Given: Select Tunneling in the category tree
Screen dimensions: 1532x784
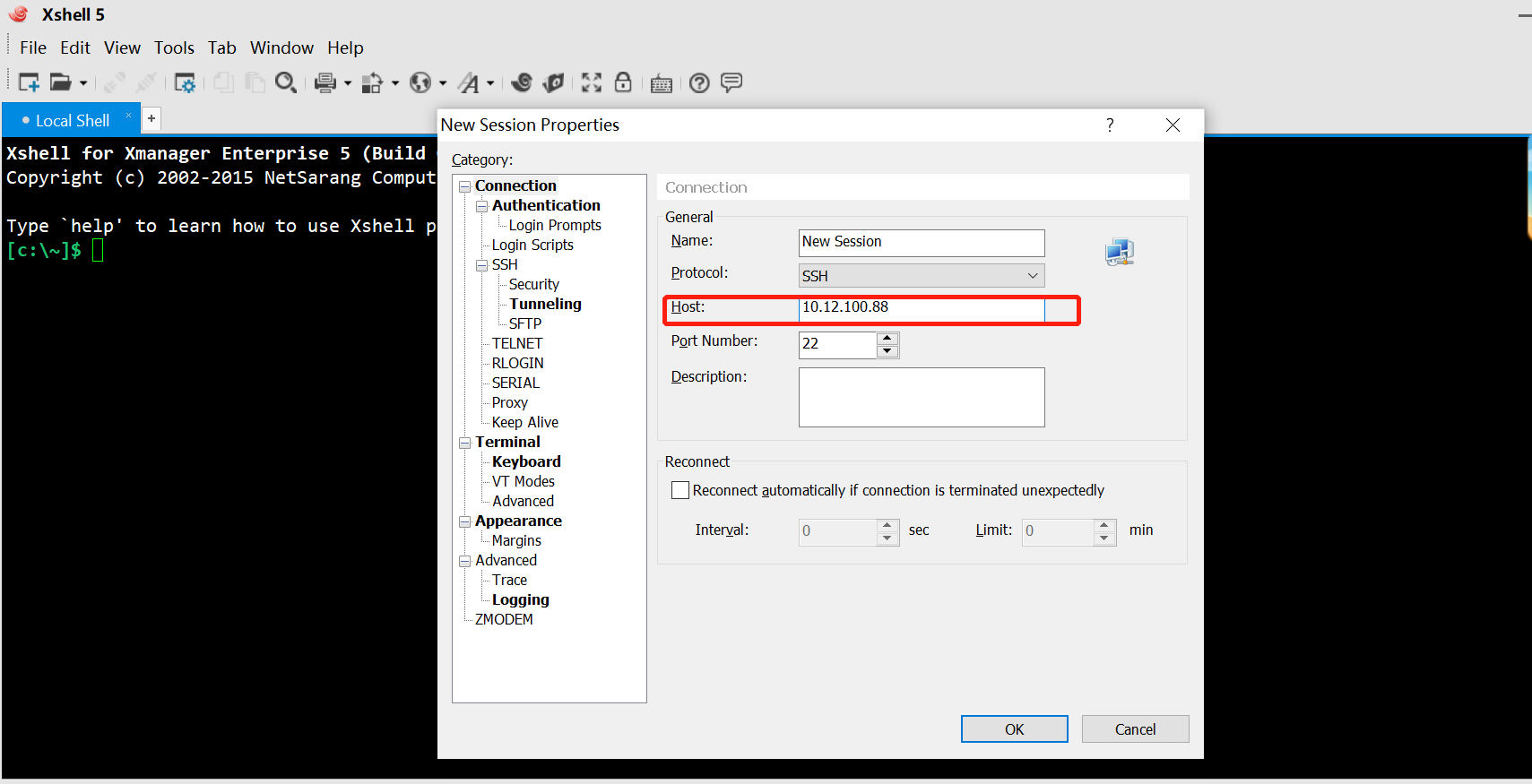Looking at the screenshot, I should point(545,305).
